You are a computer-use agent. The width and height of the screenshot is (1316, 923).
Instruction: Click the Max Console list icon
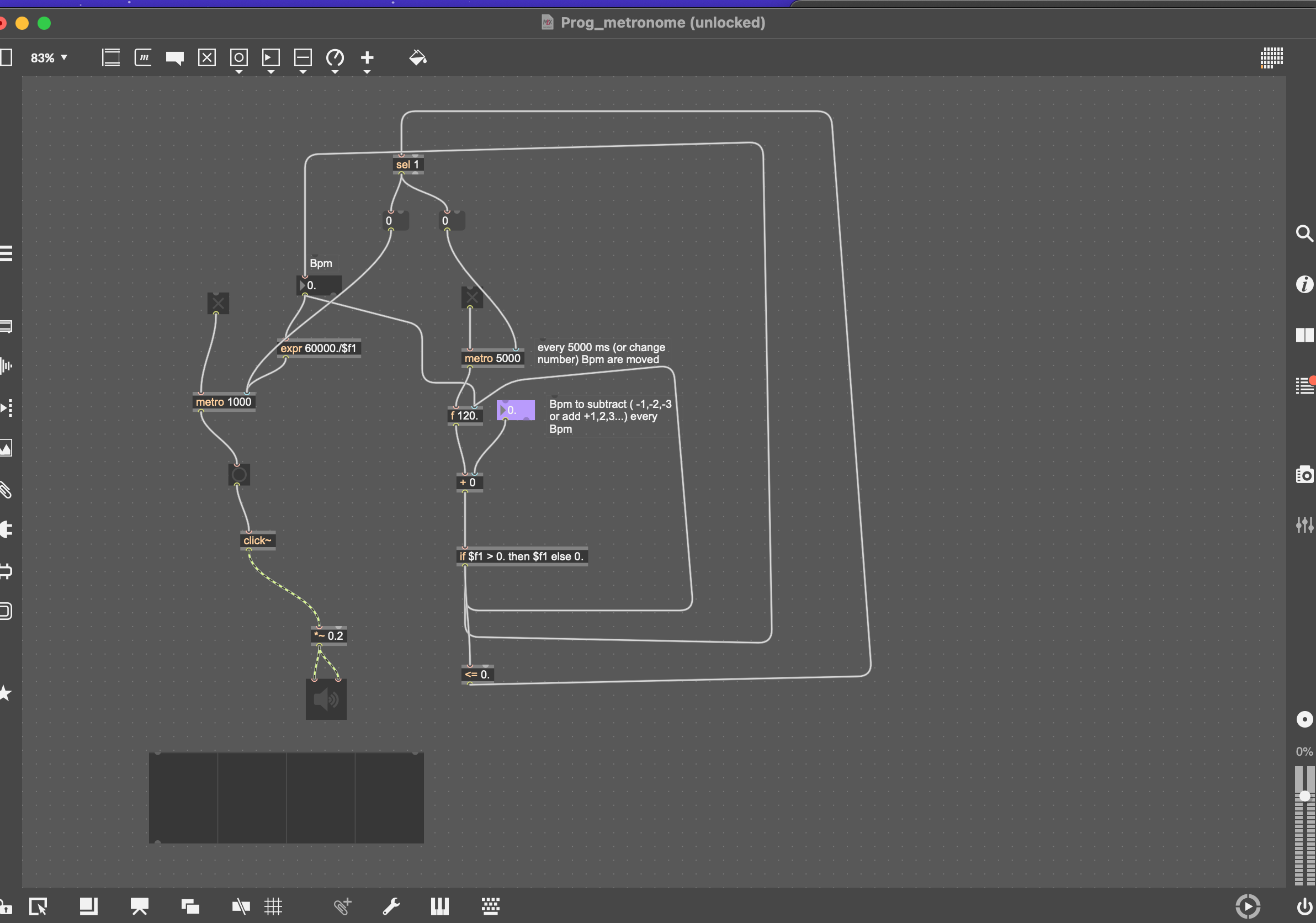tap(1304, 386)
